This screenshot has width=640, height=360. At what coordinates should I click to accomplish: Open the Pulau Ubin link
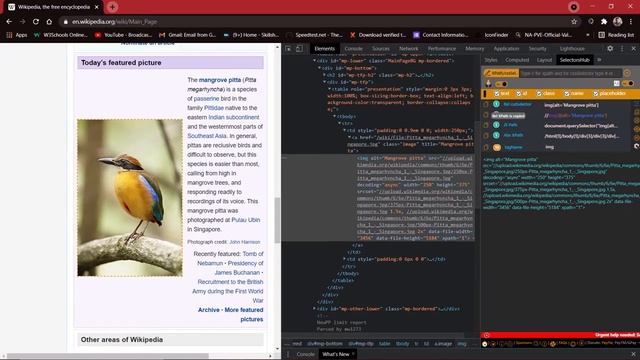[x=246, y=220]
